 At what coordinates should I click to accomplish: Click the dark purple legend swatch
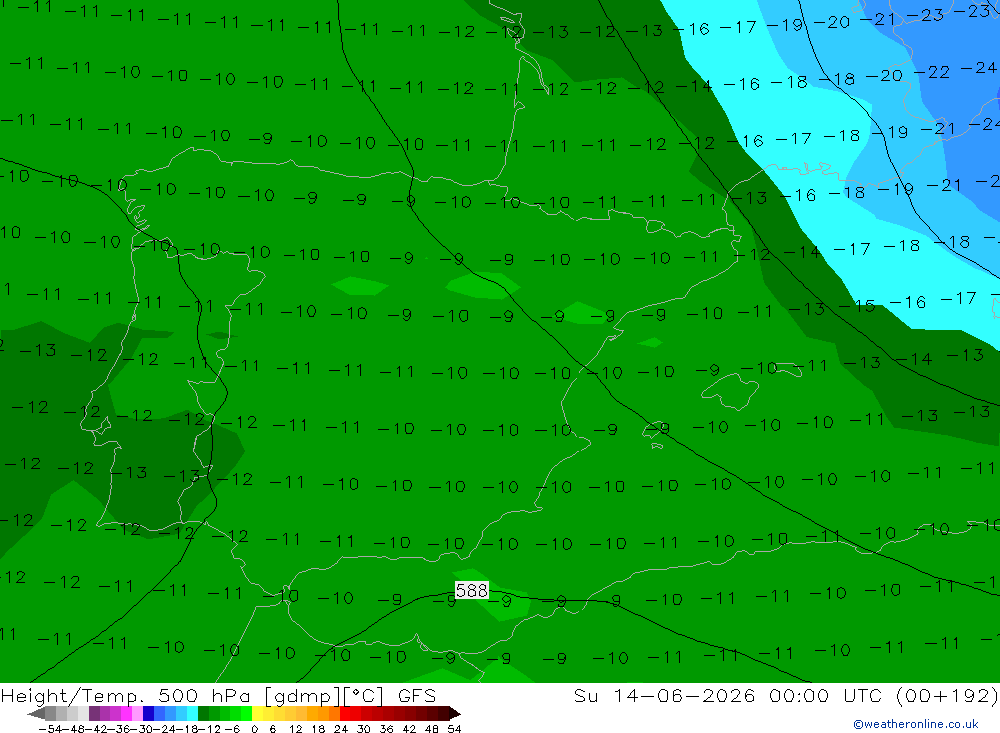(x=94, y=714)
